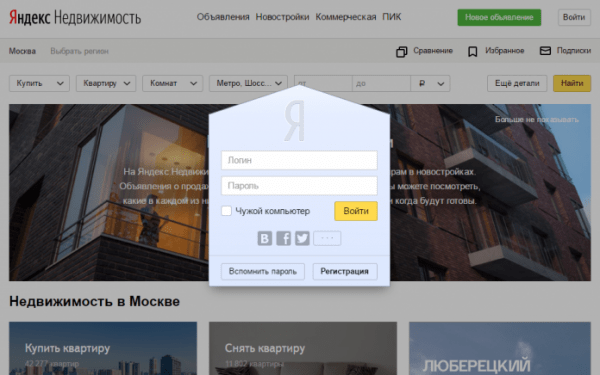
Task: Click Ещё детали filter button
Action: tap(517, 83)
